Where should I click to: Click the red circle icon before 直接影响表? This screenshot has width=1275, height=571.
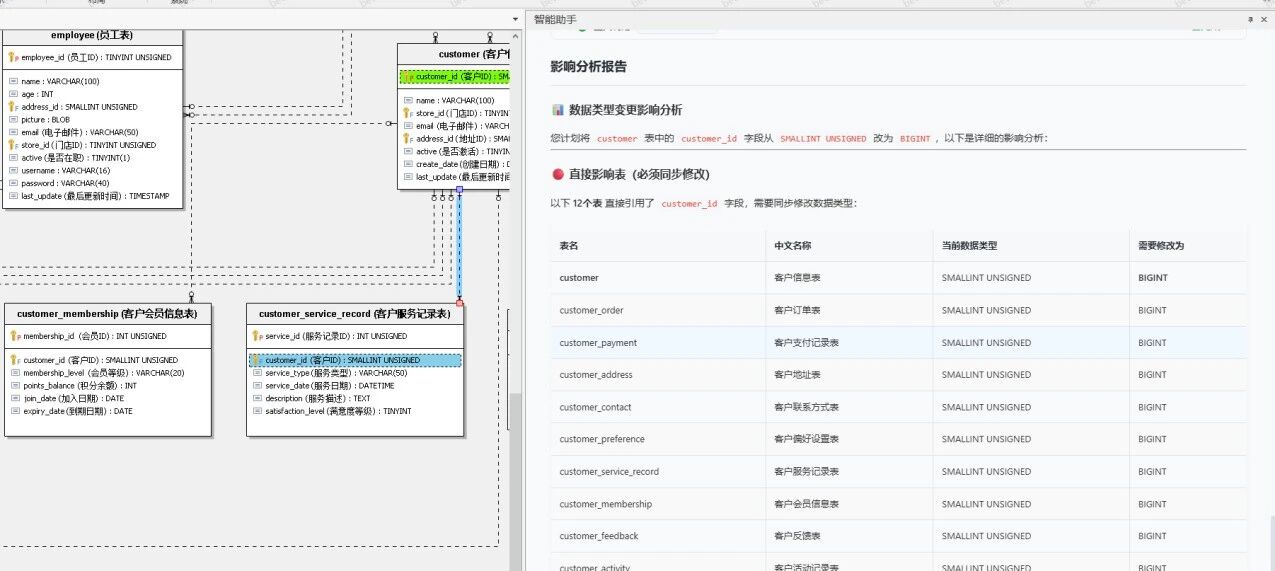coord(558,174)
